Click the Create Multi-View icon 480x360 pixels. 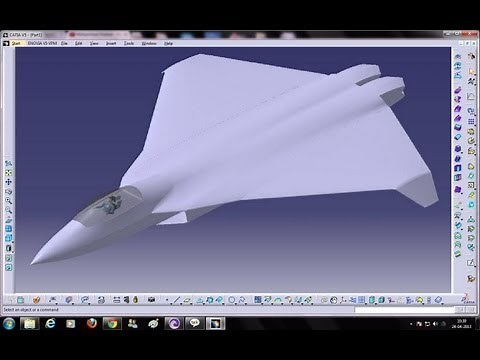point(9,229)
